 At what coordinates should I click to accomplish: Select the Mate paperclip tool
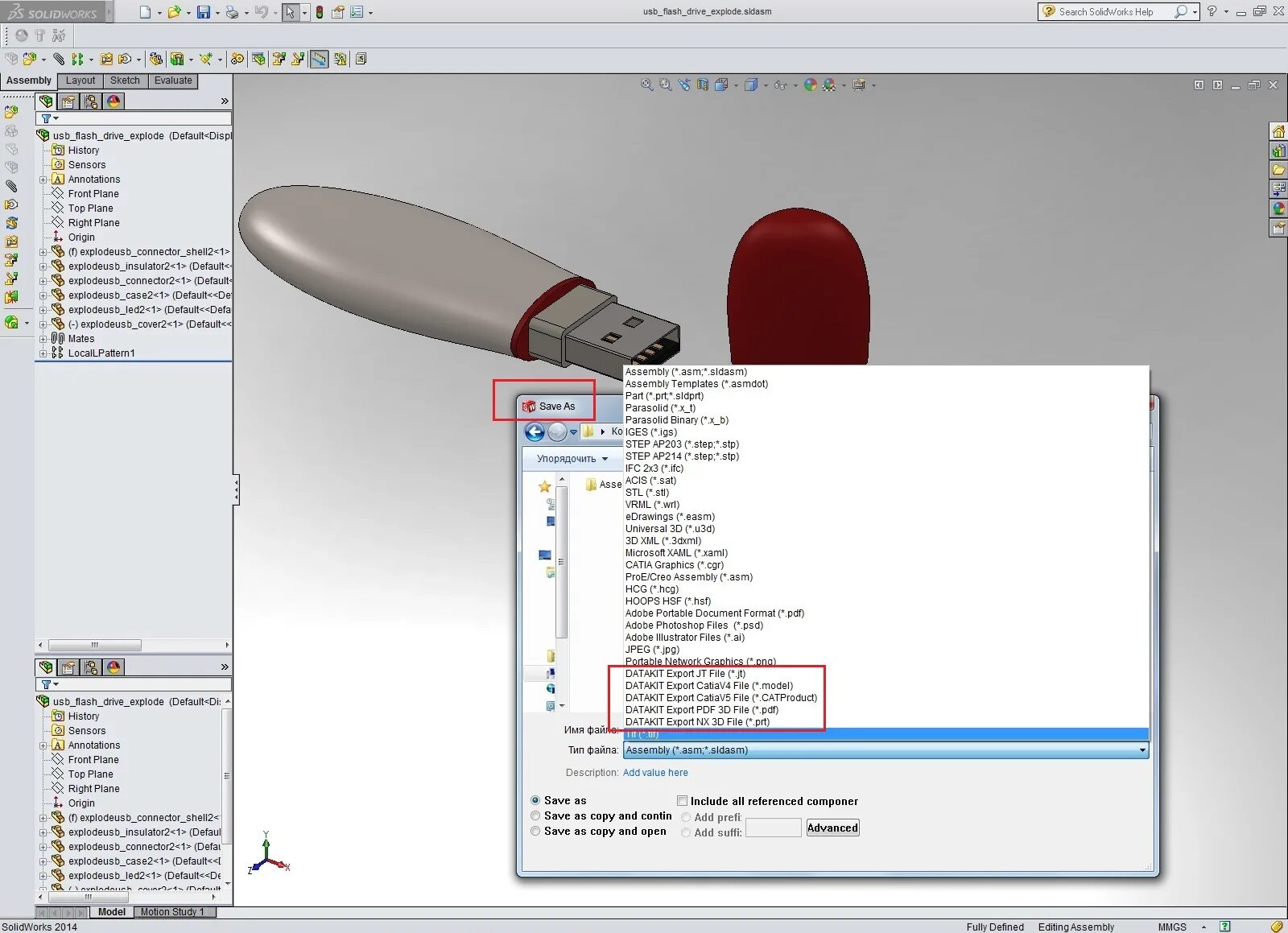(x=59, y=59)
